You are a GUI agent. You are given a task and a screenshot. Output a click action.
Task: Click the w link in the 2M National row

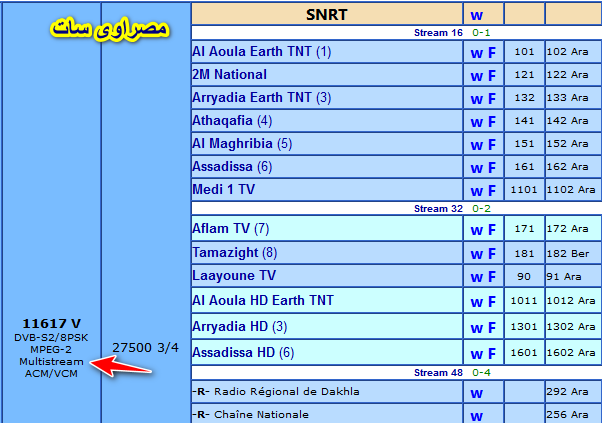pos(476,76)
